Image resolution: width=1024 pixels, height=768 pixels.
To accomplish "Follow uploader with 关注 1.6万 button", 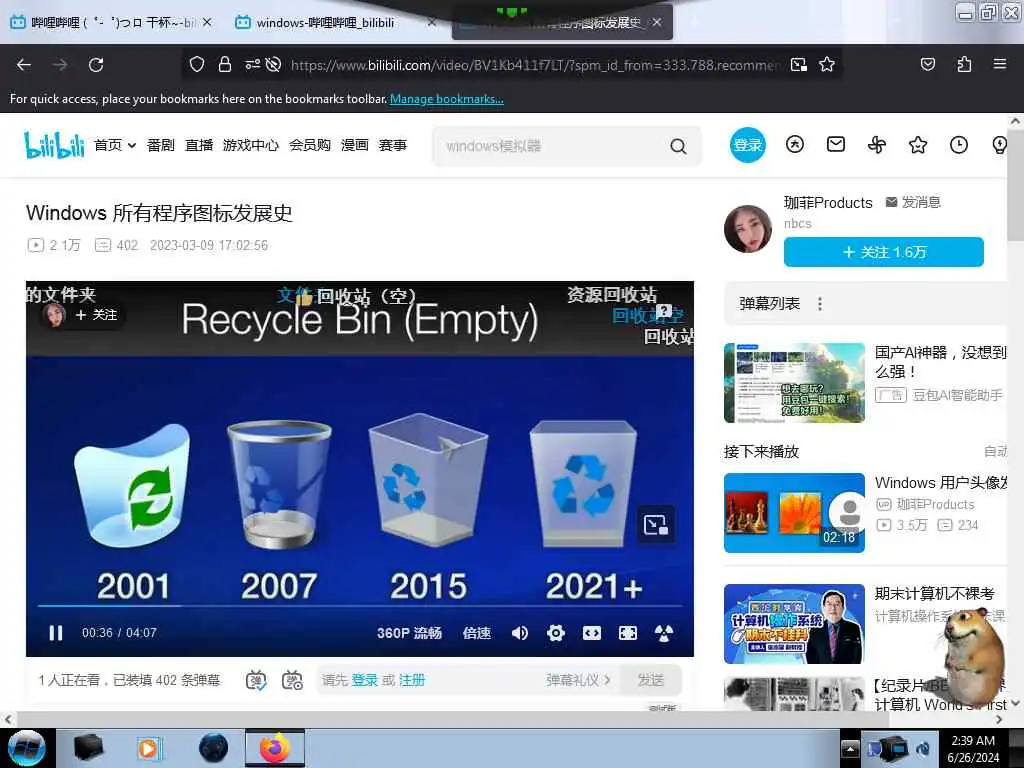I will coord(884,252).
